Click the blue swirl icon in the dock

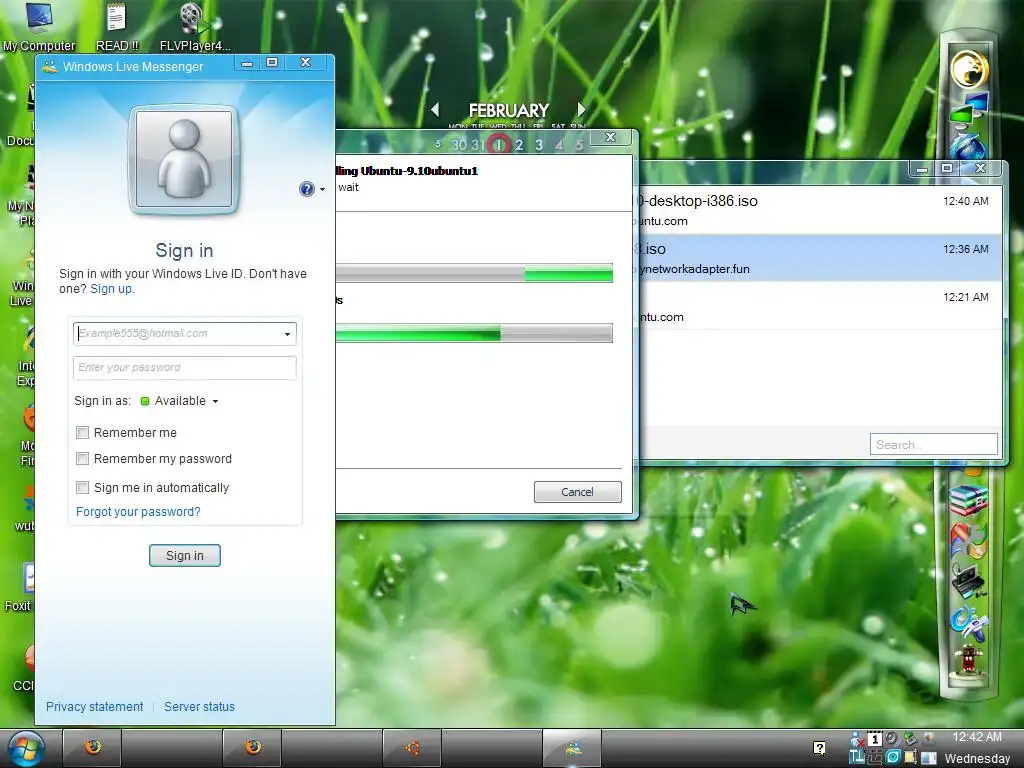(968, 622)
